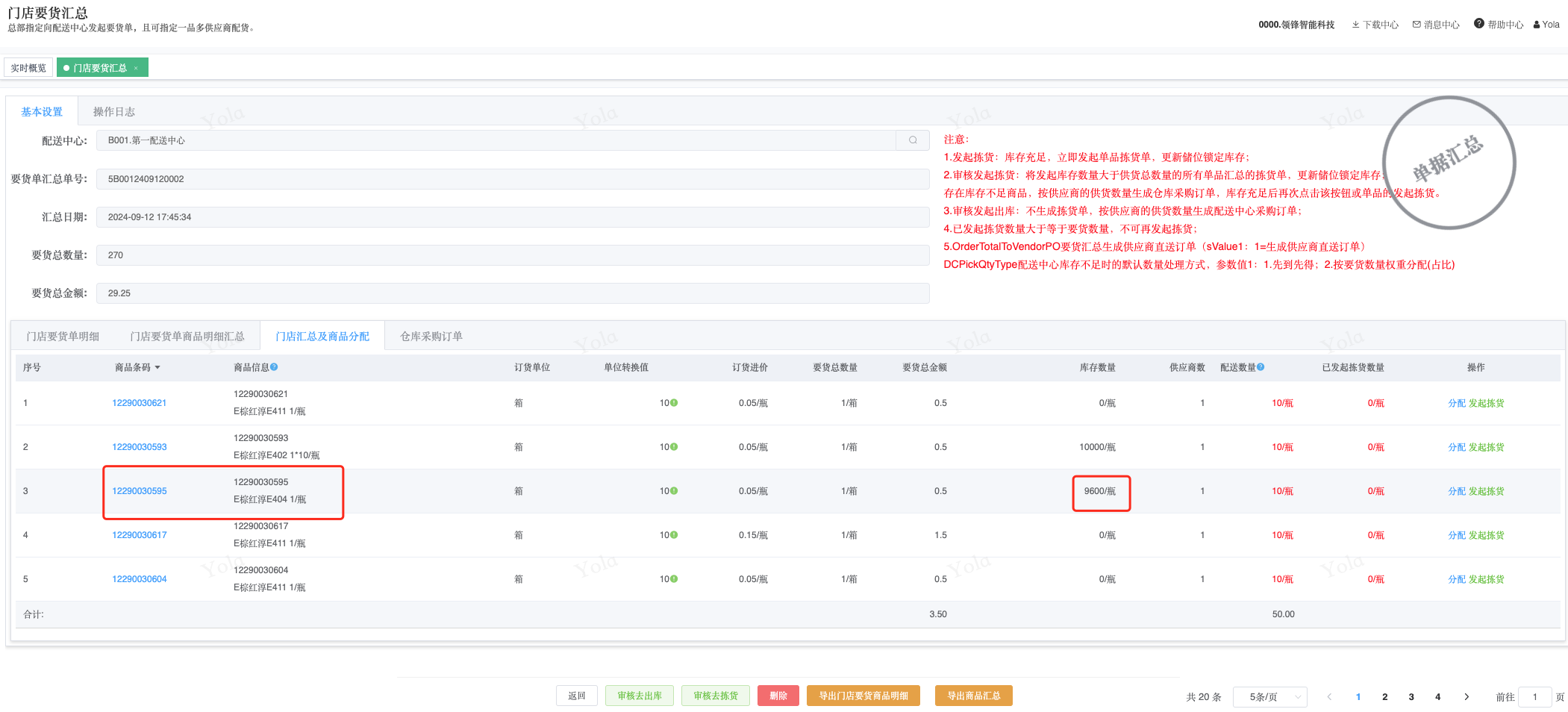Open the 下载中心 download icon
The height and width of the screenshot is (712, 1568).
point(1355,25)
